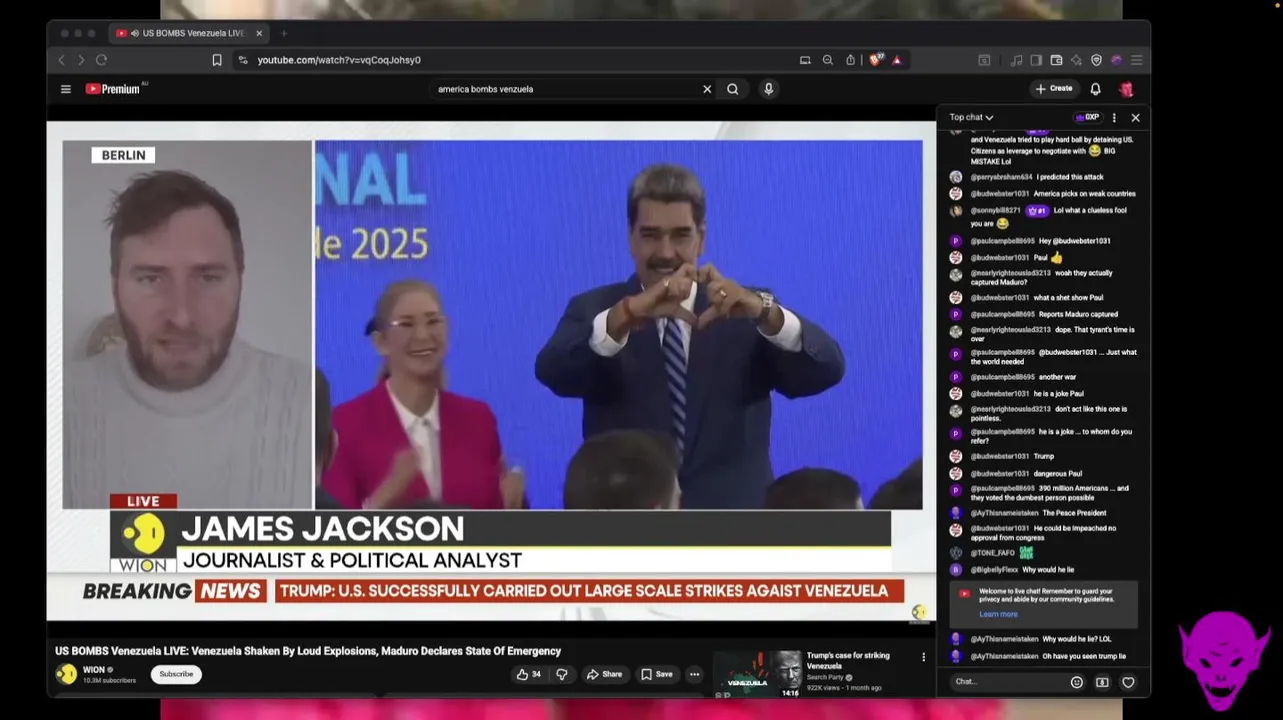Open the Create button
Screen dimensions: 1283x720
[x=1054, y=89]
